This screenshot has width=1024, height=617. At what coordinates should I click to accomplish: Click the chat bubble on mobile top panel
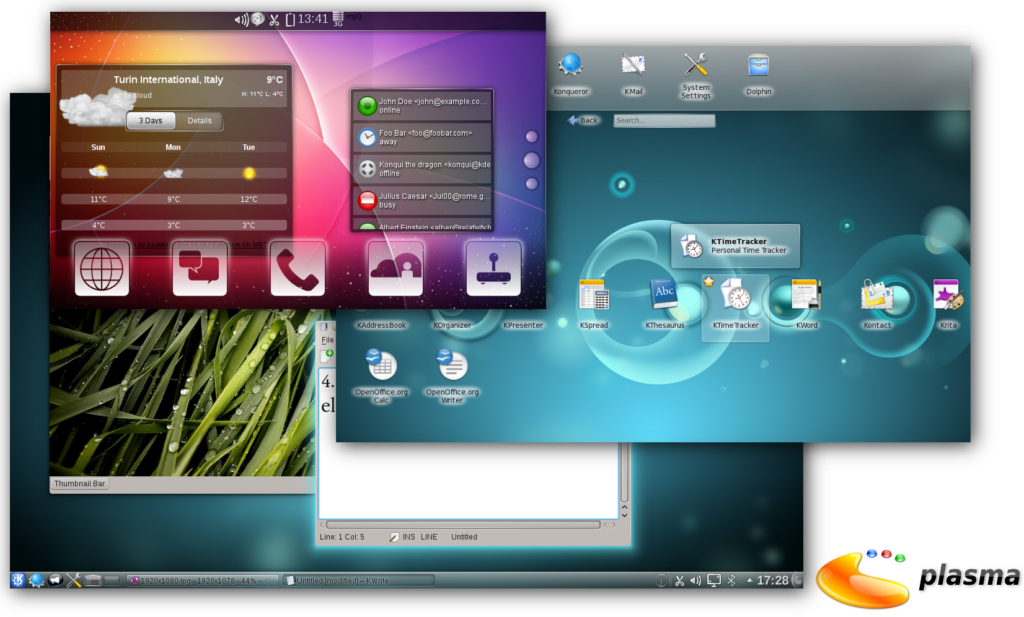point(258,19)
